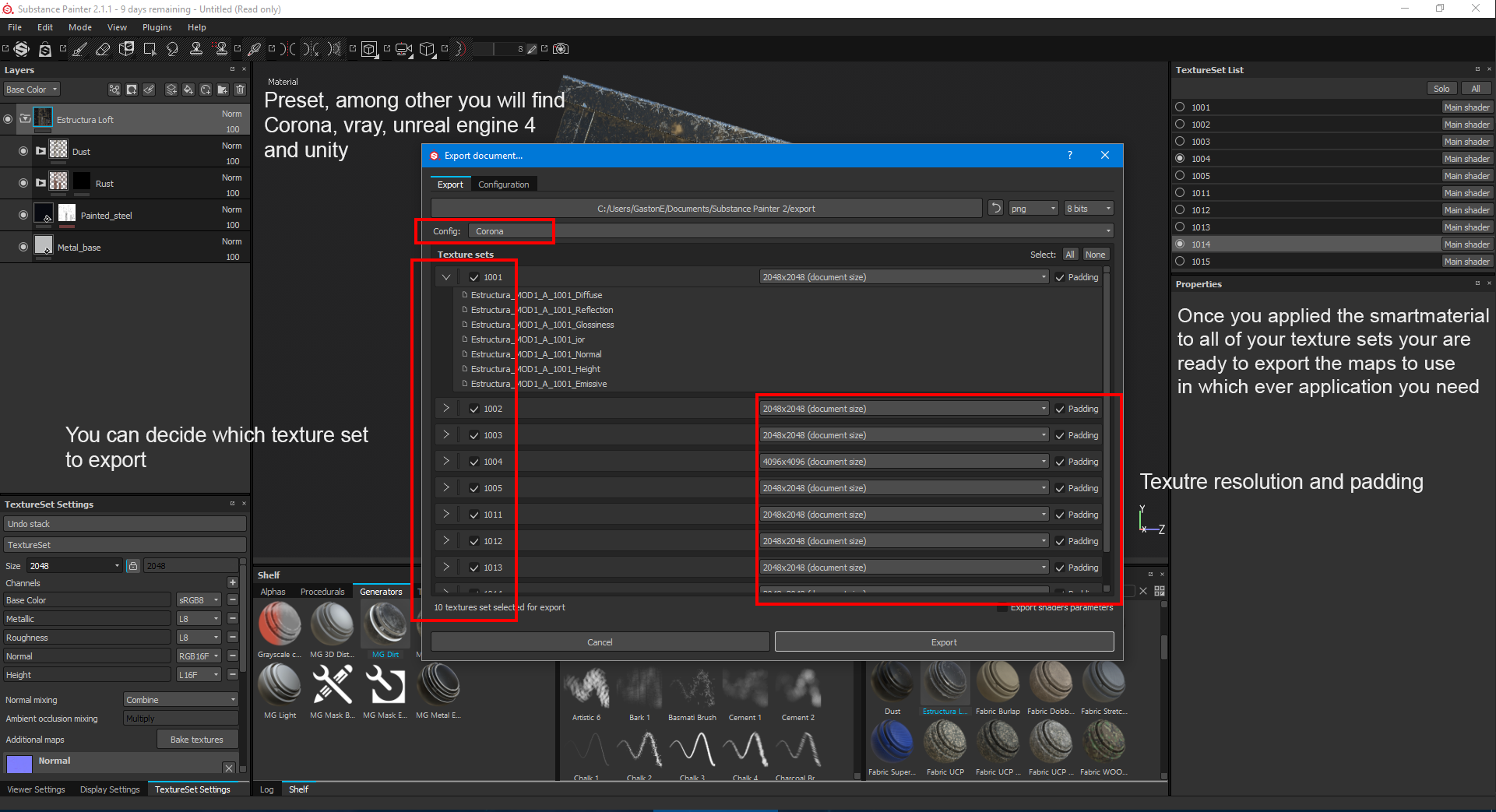Viewport: 1496px width, 812px height.
Task: Select the Clone stamp tool
Action: (x=196, y=49)
